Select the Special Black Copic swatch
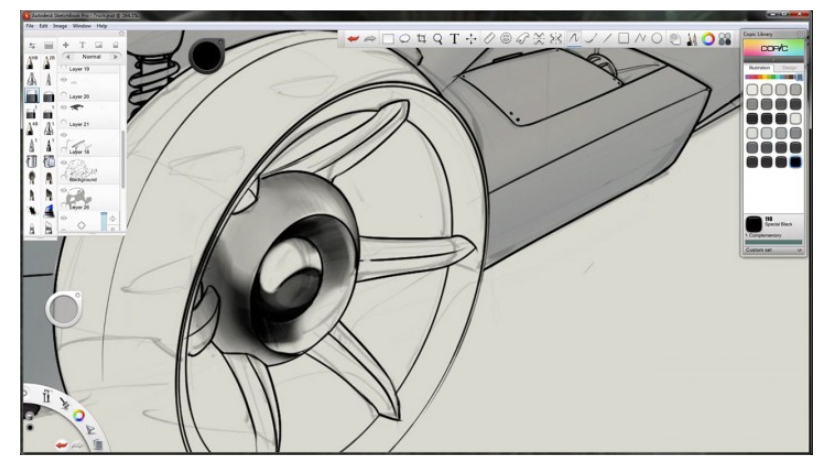This screenshot has width=827, height=465. point(795,161)
